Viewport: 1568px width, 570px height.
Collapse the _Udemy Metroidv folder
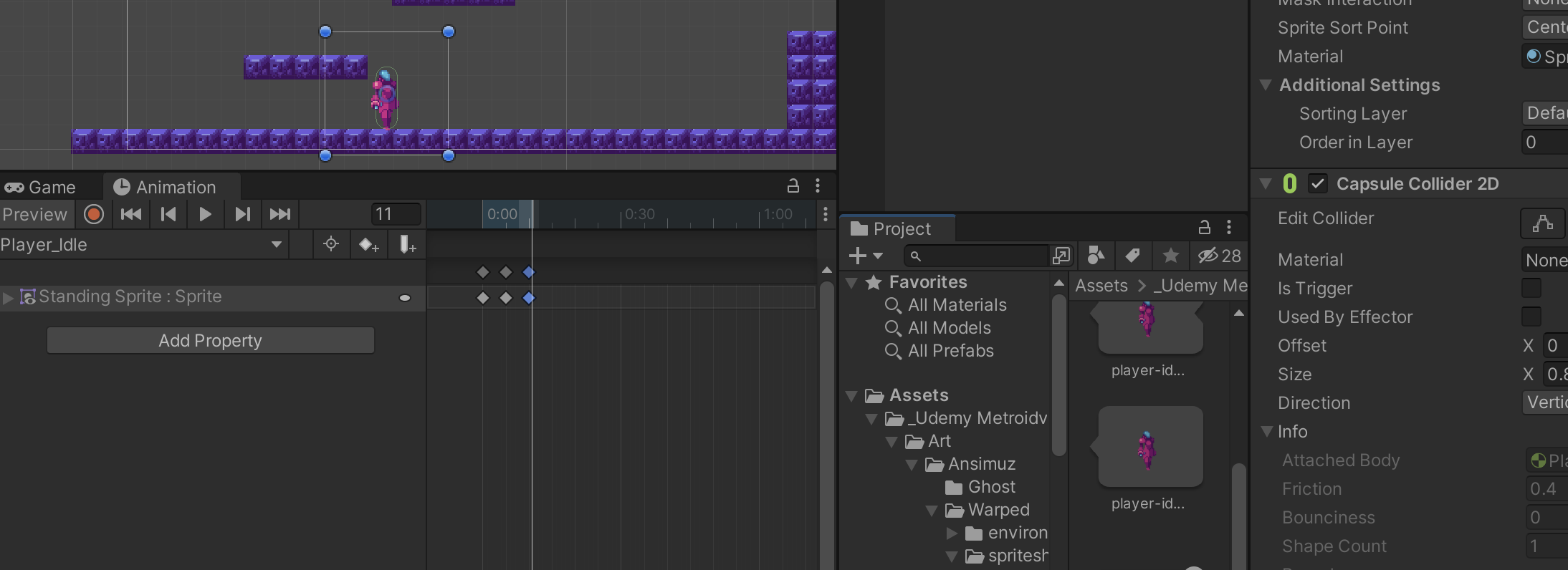coord(872,419)
